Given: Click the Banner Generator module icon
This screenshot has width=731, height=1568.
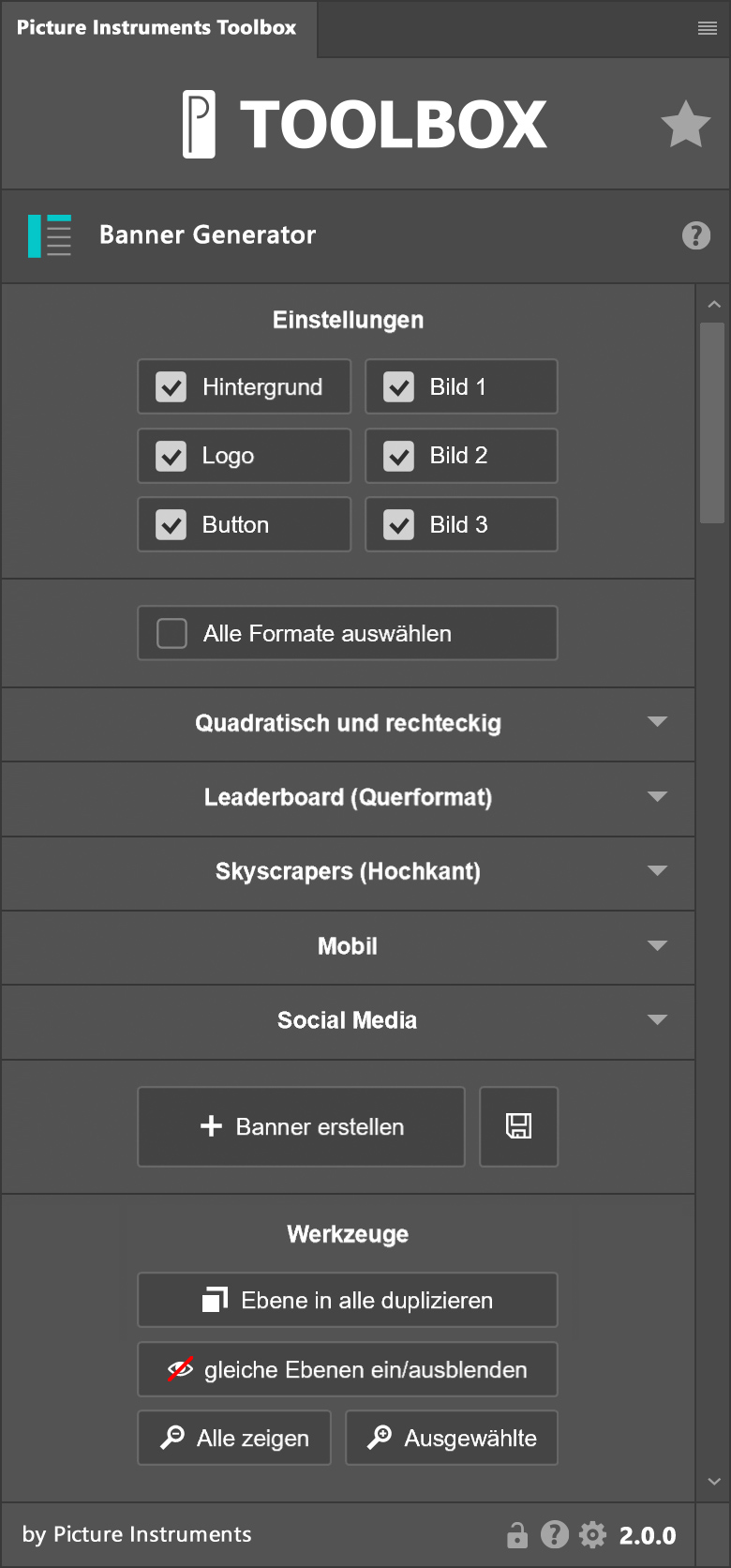Looking at the screenshot, I should click(x=50, y=235).
